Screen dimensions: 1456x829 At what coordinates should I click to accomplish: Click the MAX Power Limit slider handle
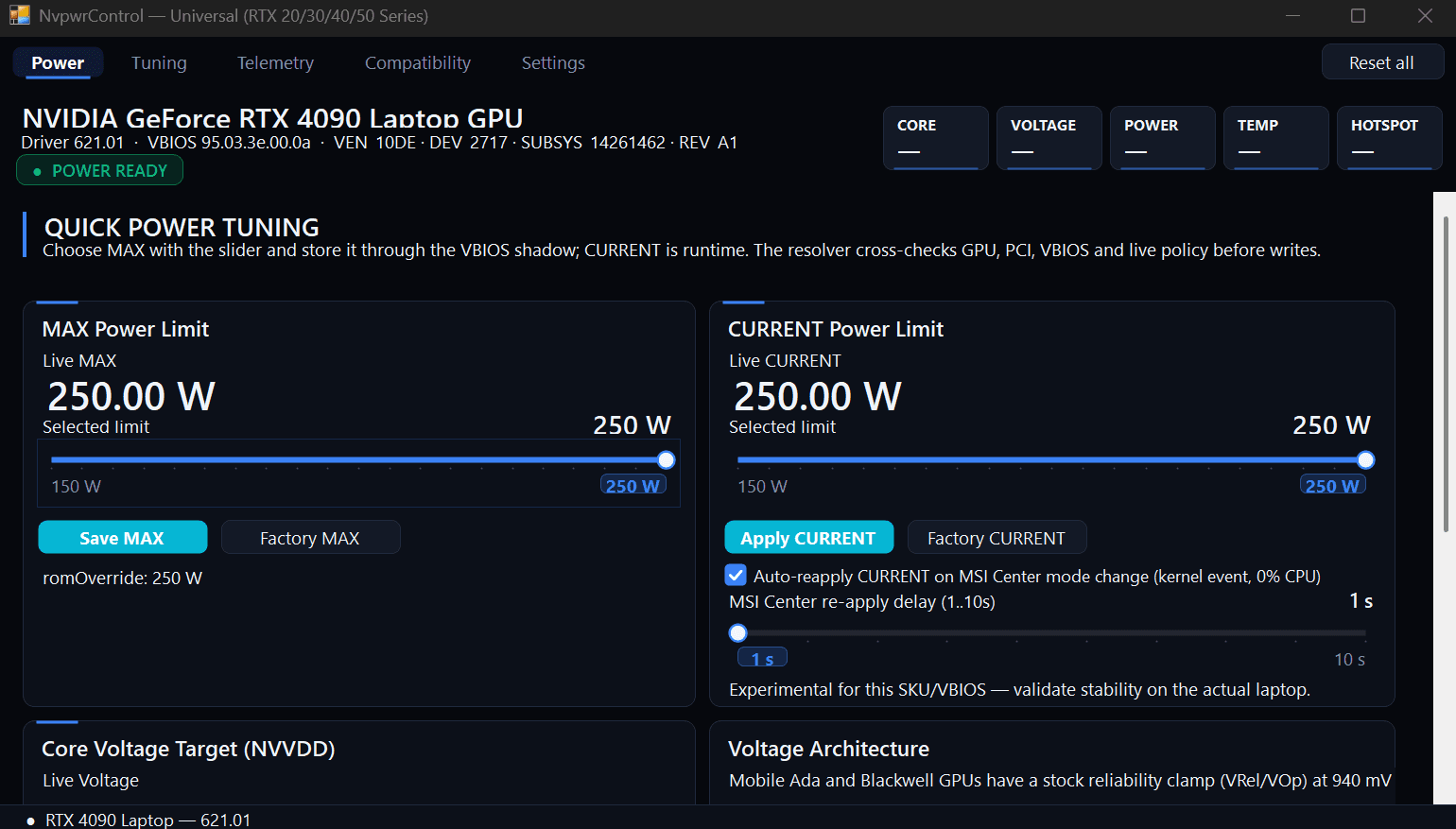(x=667, y=460)
